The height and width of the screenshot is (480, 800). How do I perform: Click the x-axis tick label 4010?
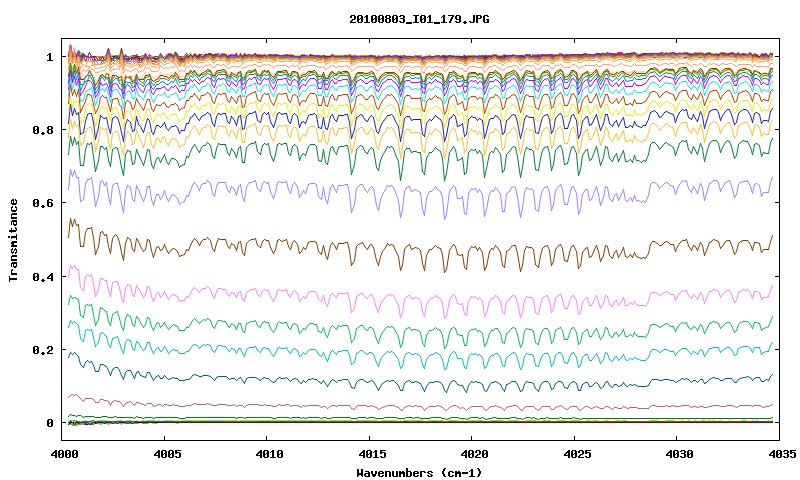pyautogui.click(x=269, y=453)
